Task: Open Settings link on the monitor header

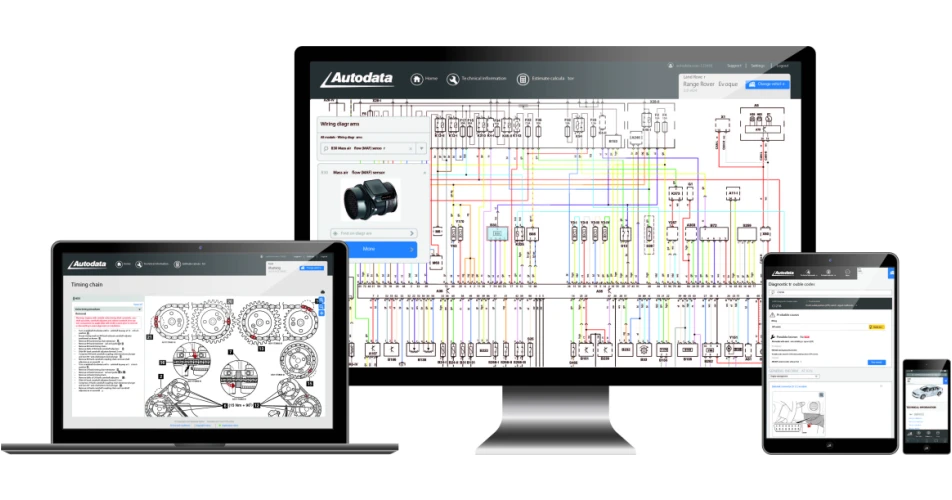Action: point(758,66)
